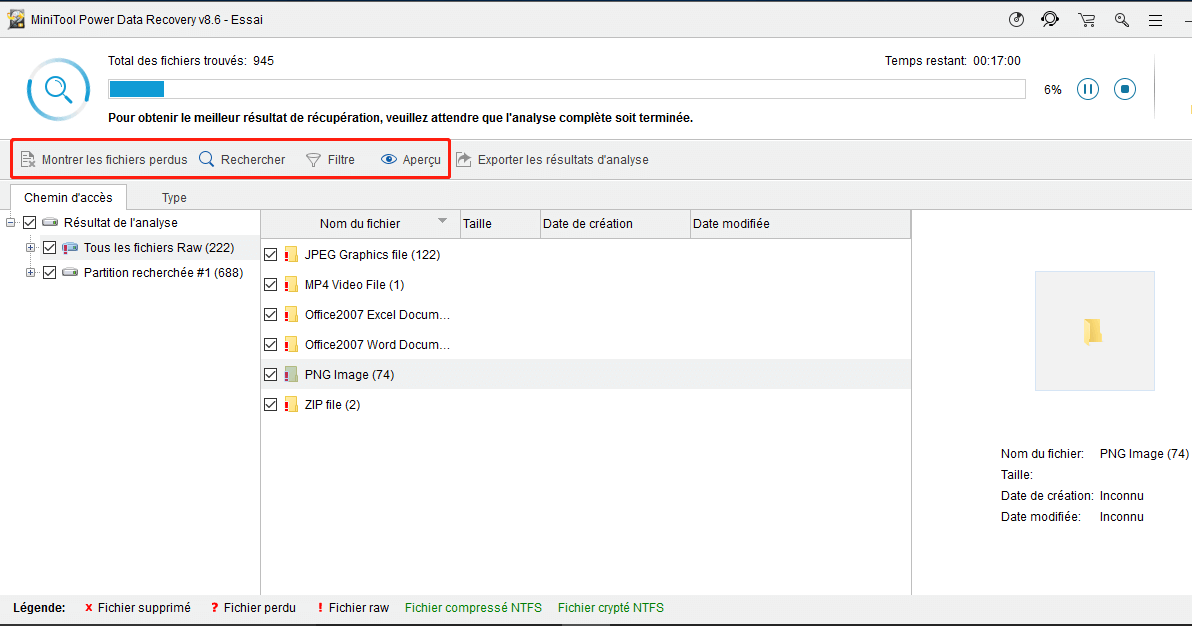Collapse the Résultat de l'analyse tree
The width and height of the screenshot is (1192, 626).
coord(11,222)
